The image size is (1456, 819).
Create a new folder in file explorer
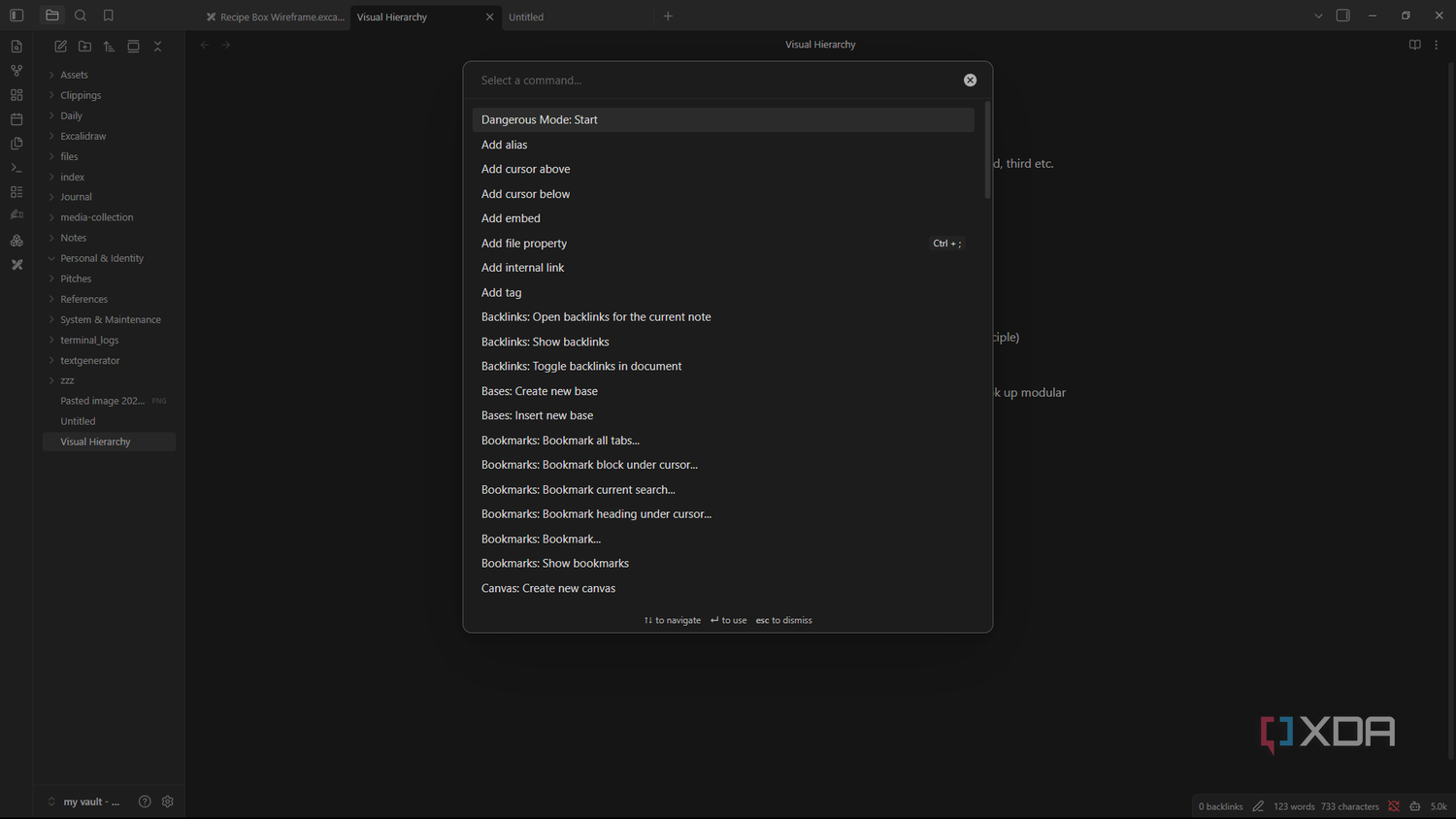[85, 47]
